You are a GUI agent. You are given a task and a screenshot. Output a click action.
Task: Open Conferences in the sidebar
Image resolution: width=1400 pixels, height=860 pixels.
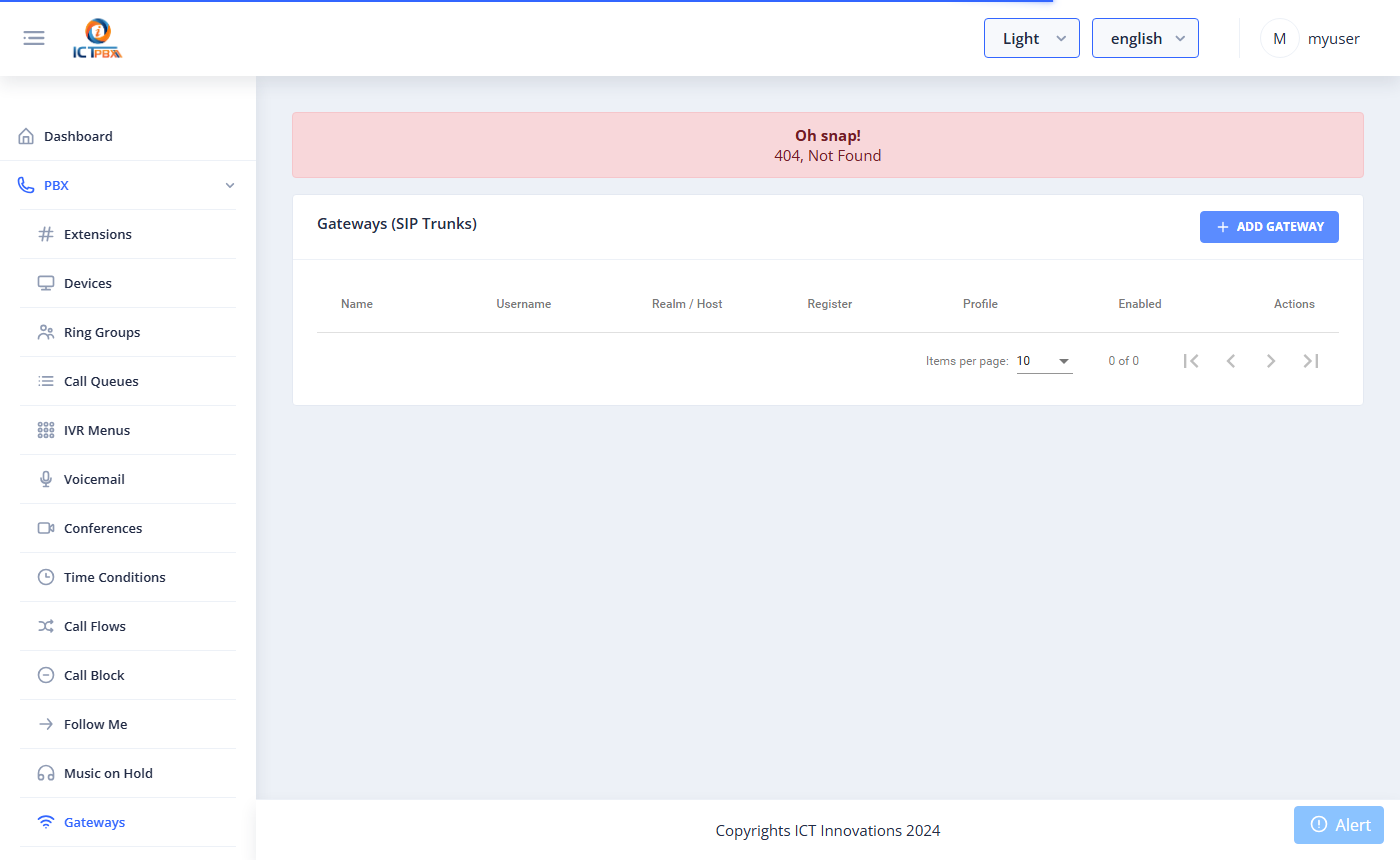point(128,528)
